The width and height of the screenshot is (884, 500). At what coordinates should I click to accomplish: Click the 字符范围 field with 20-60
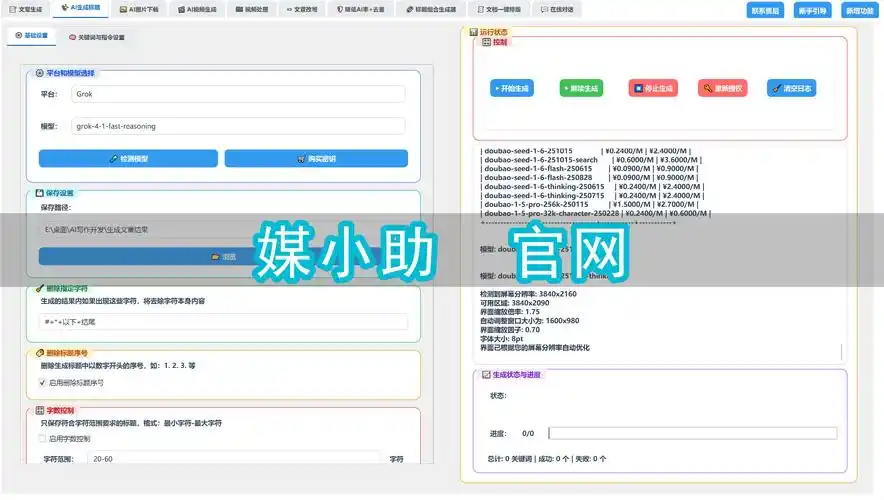tap(234, 459)
